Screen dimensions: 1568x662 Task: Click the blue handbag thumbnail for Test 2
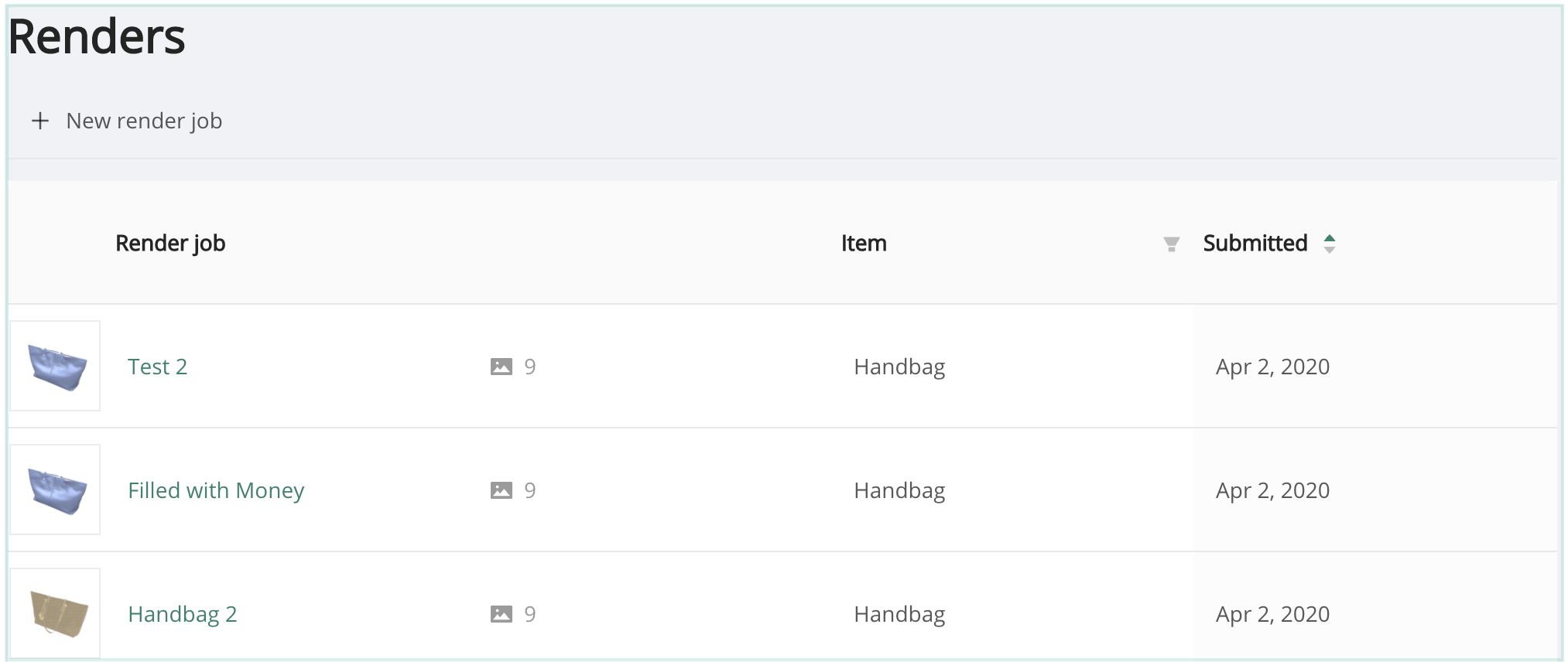point(56,367)
